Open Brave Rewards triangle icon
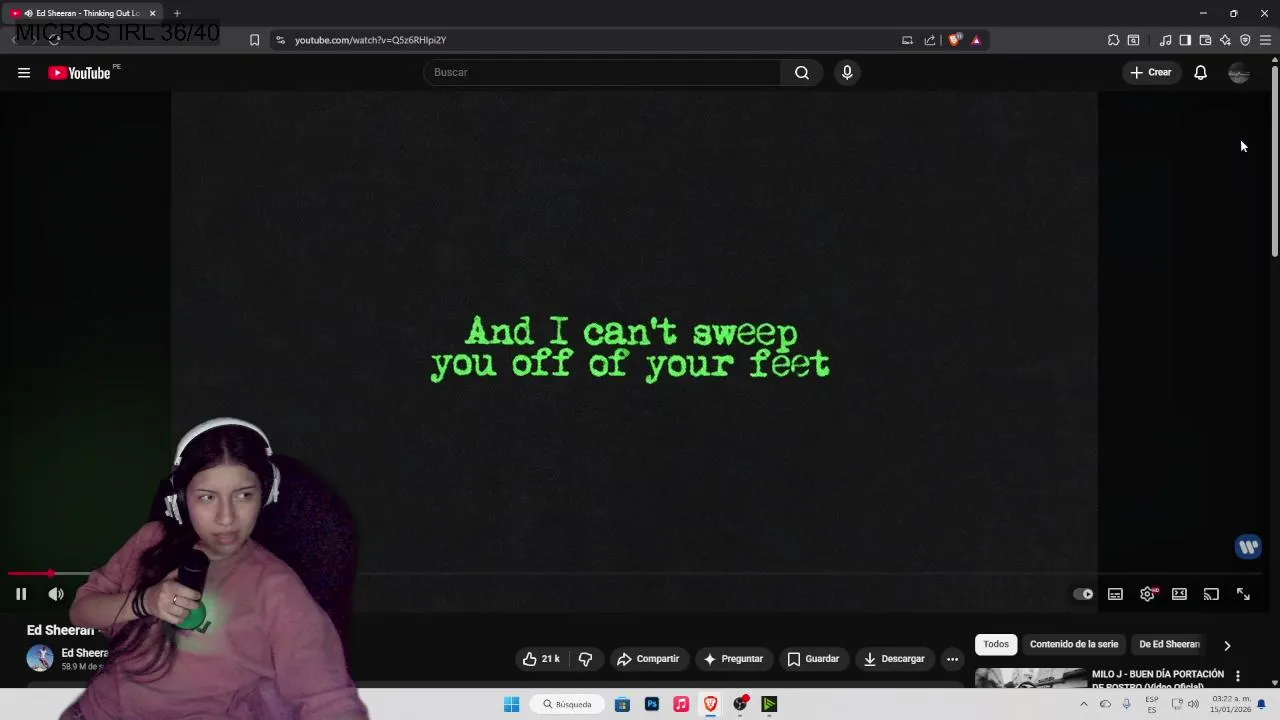The height and width of the screenshot is (720, 1280). [976, 40]
